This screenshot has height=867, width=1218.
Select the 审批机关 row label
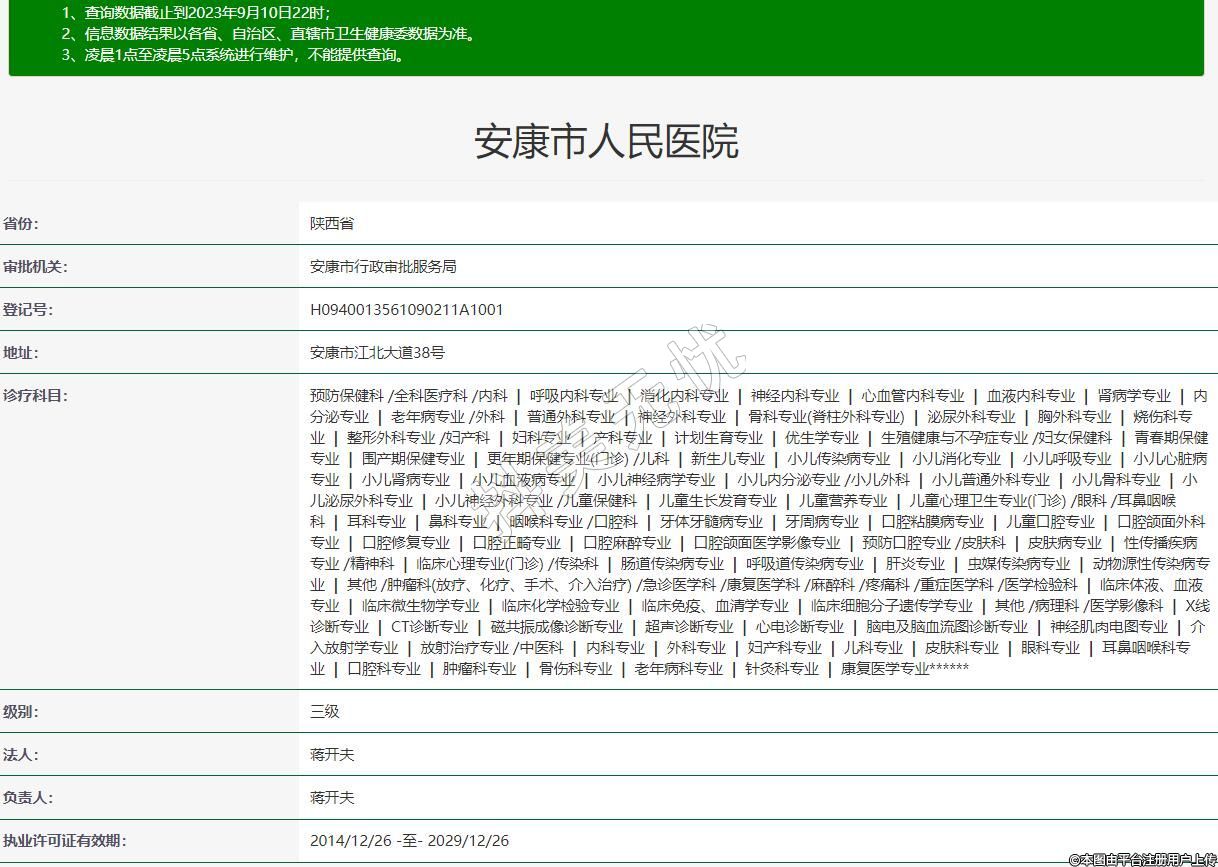(35, 267)
